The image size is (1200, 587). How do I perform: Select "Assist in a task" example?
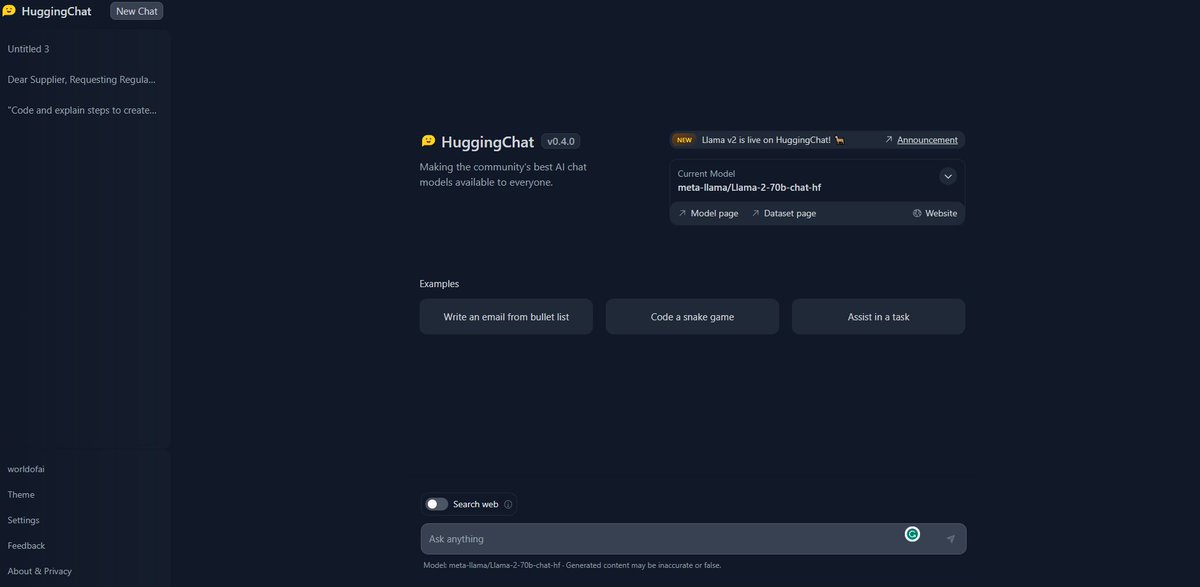878,317
